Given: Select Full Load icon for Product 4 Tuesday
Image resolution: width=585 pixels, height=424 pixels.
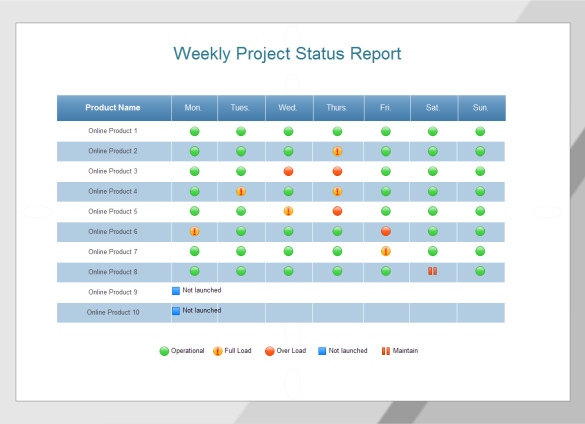Looking at the screenshot, I should [241, 191].
